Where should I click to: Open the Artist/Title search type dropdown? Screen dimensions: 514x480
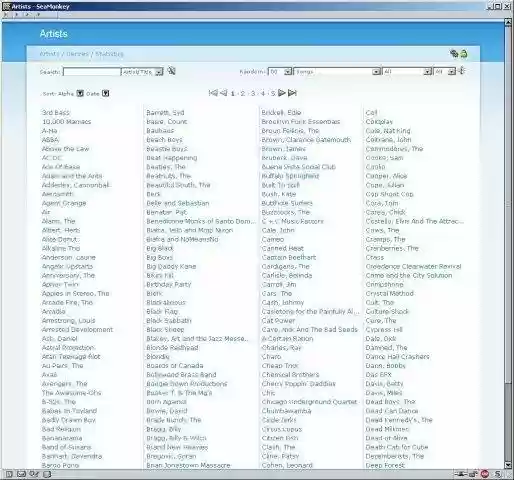click(142, 72)
